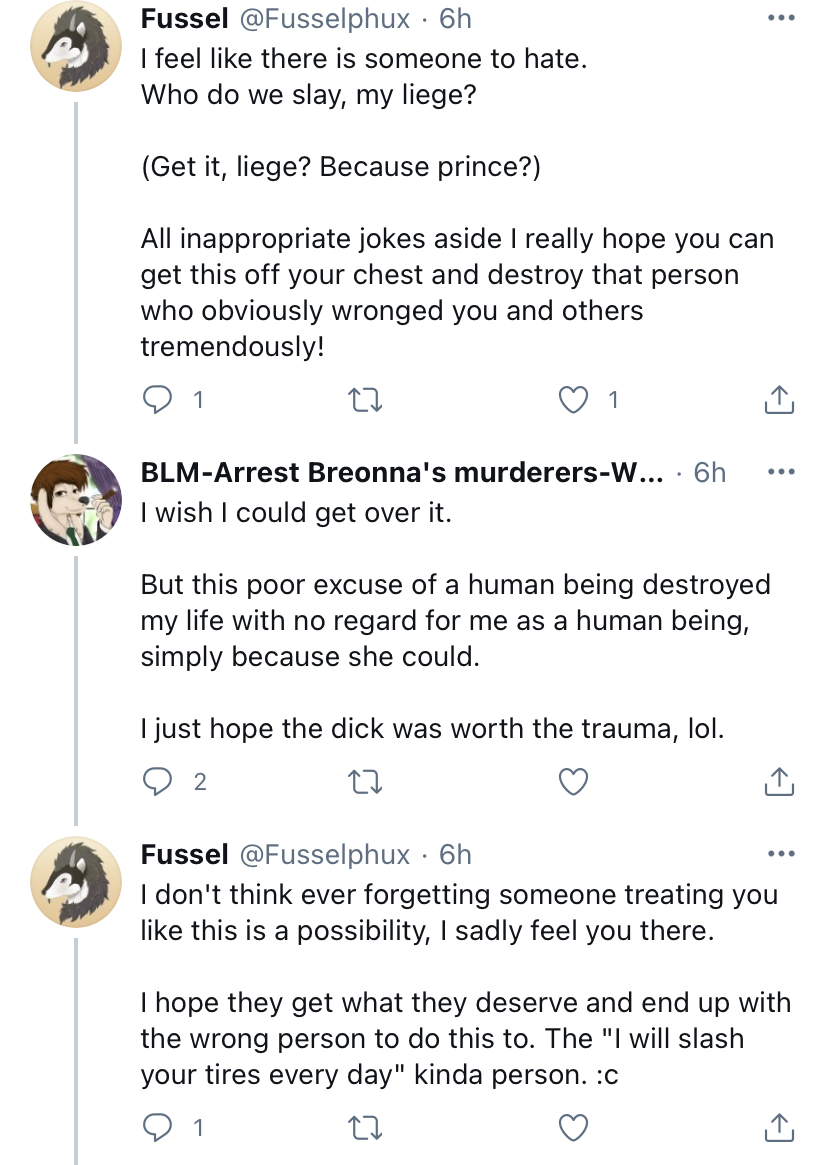
Task: Open the BLM-Arrest Breonna's murderers display name
Action: pyautogui.click(x=401, y=473)
